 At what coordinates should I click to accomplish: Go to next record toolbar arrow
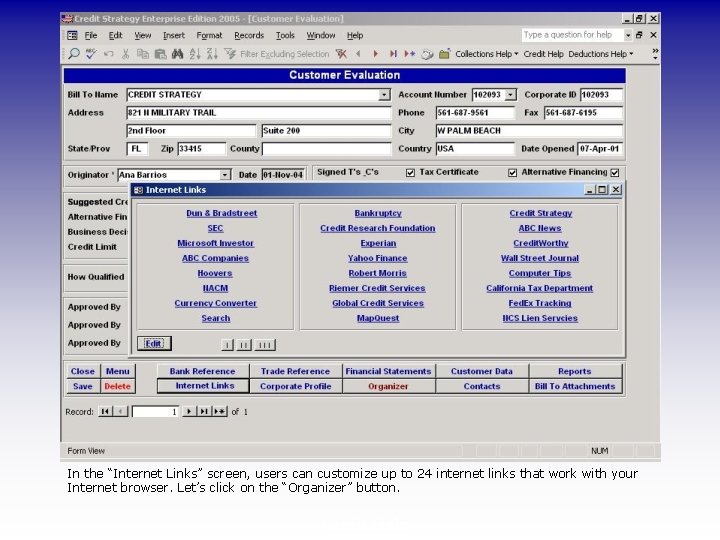[x=376, y=54]
